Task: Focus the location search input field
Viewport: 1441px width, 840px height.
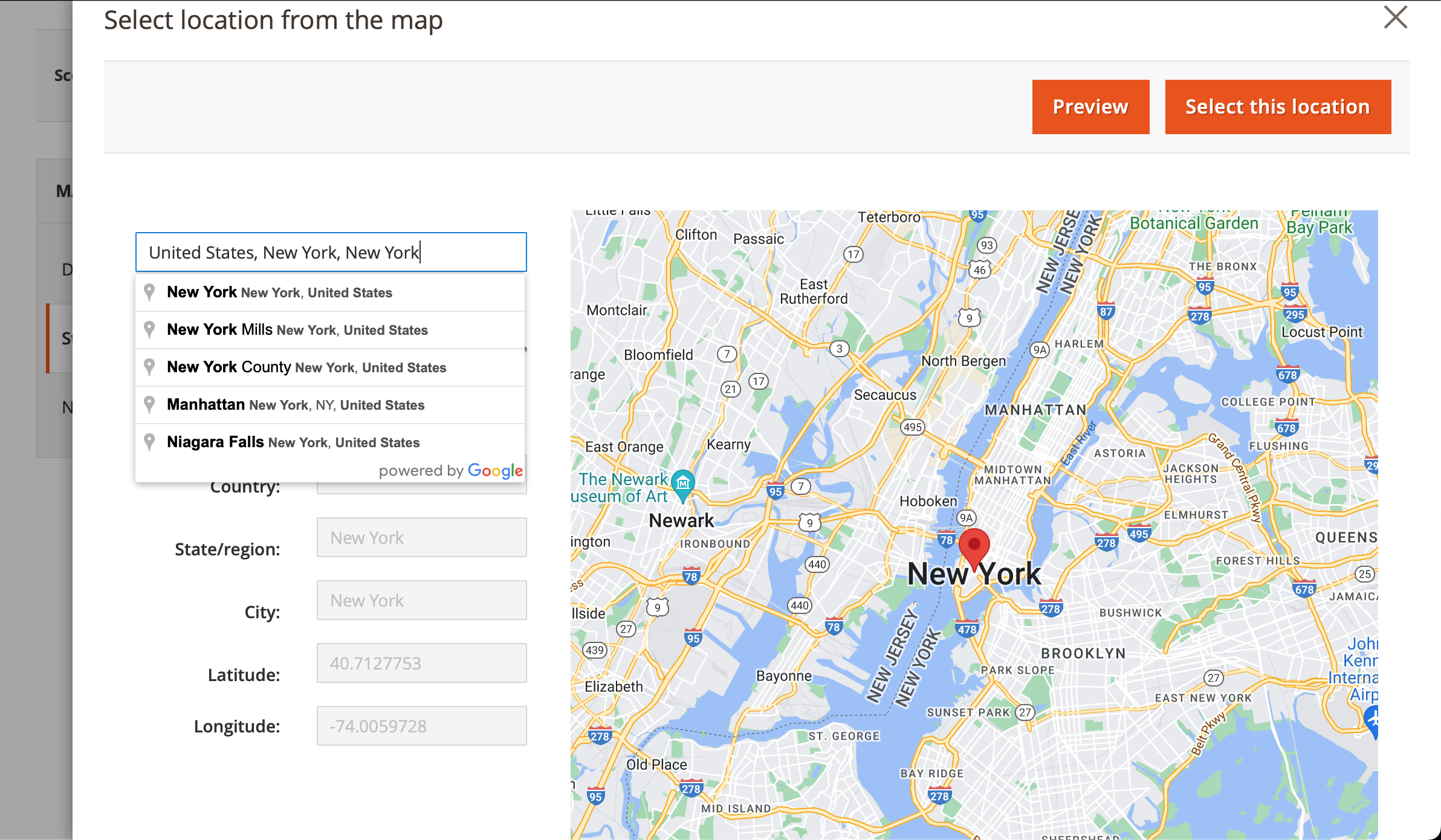Action: (x=331, y=252)
